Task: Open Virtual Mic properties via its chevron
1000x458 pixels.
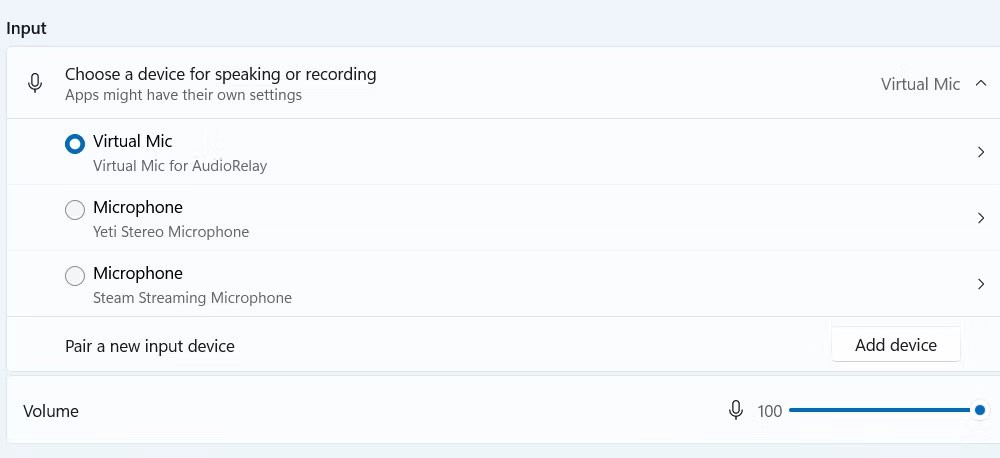Action: point(980,152)
